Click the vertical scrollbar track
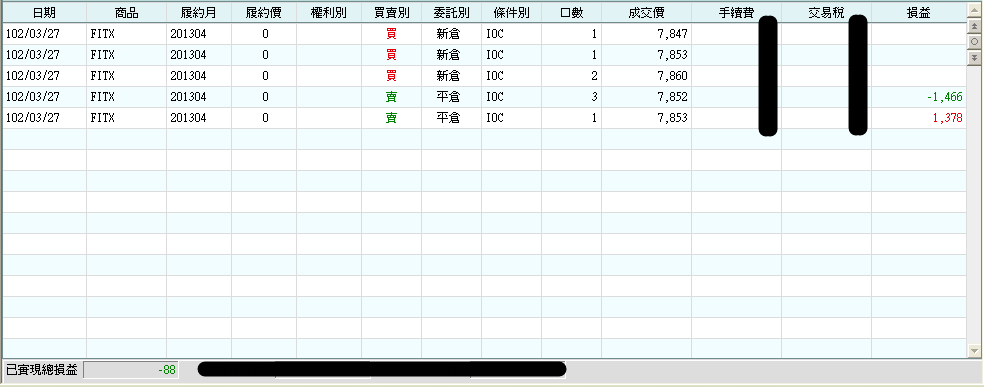 pos(974,204)
